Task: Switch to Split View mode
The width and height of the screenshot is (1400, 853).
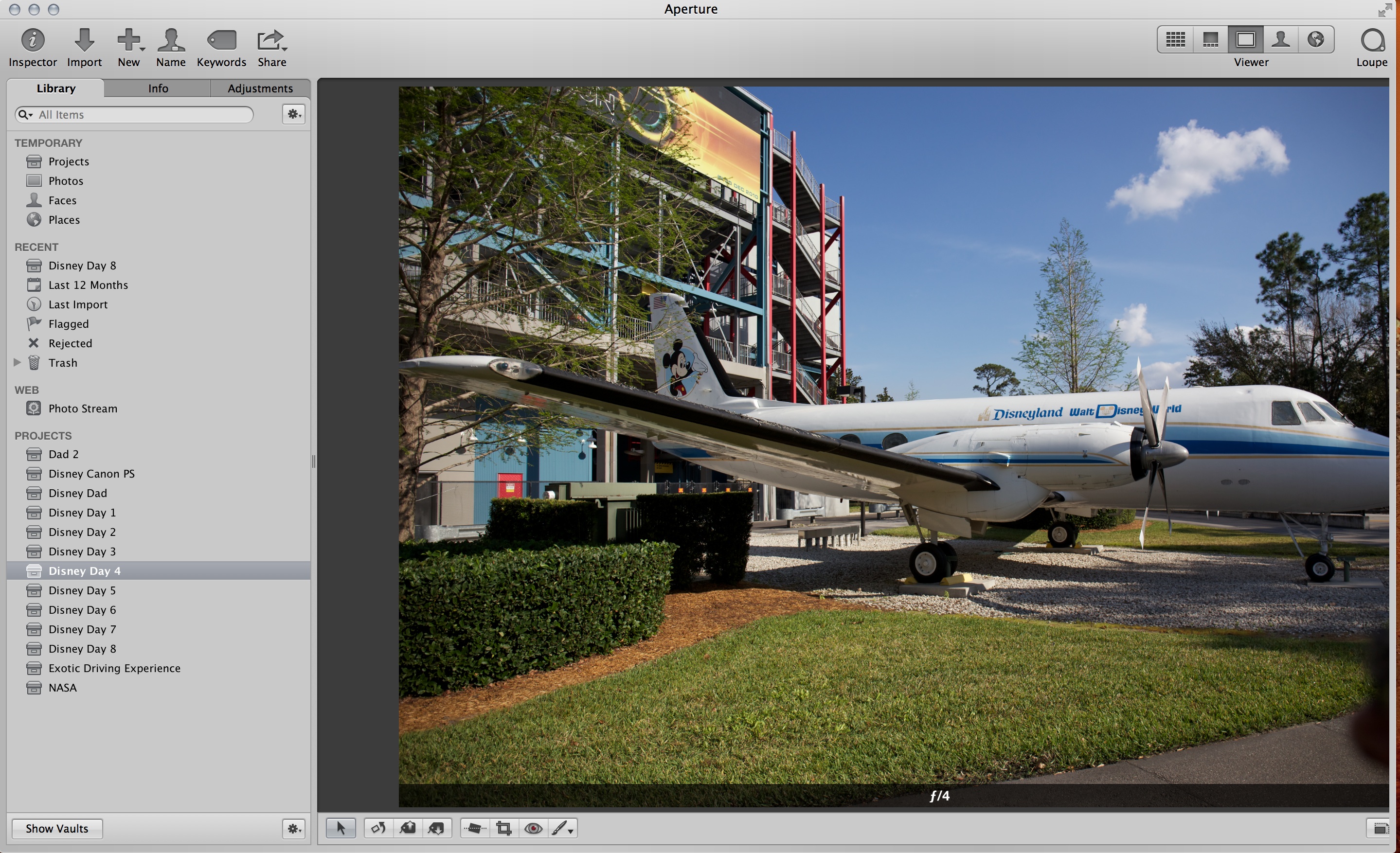Action: tap(1210, 40)
